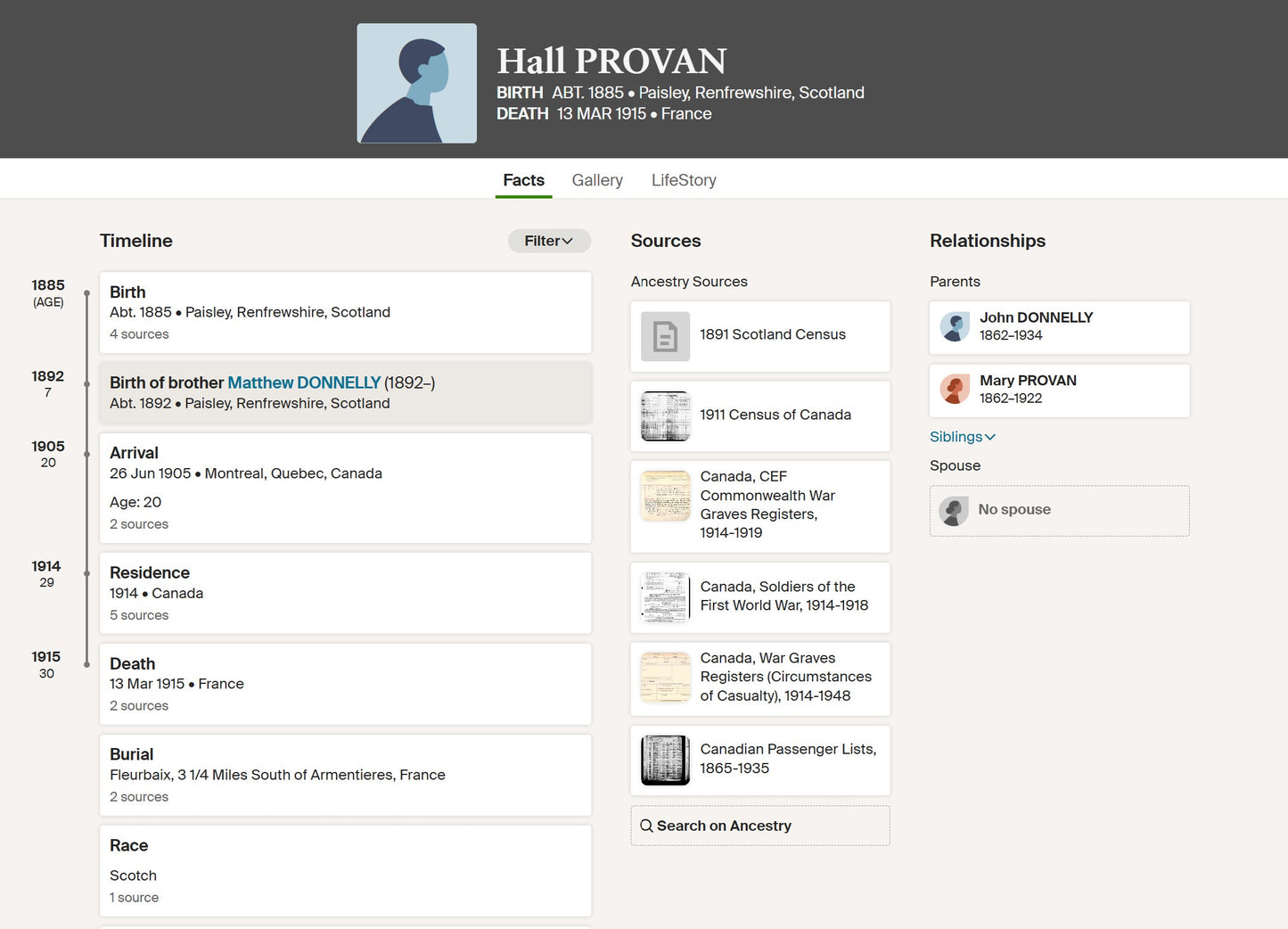Switch to the Gallery tab
The image size is (1288, 929).
[597, 180]
